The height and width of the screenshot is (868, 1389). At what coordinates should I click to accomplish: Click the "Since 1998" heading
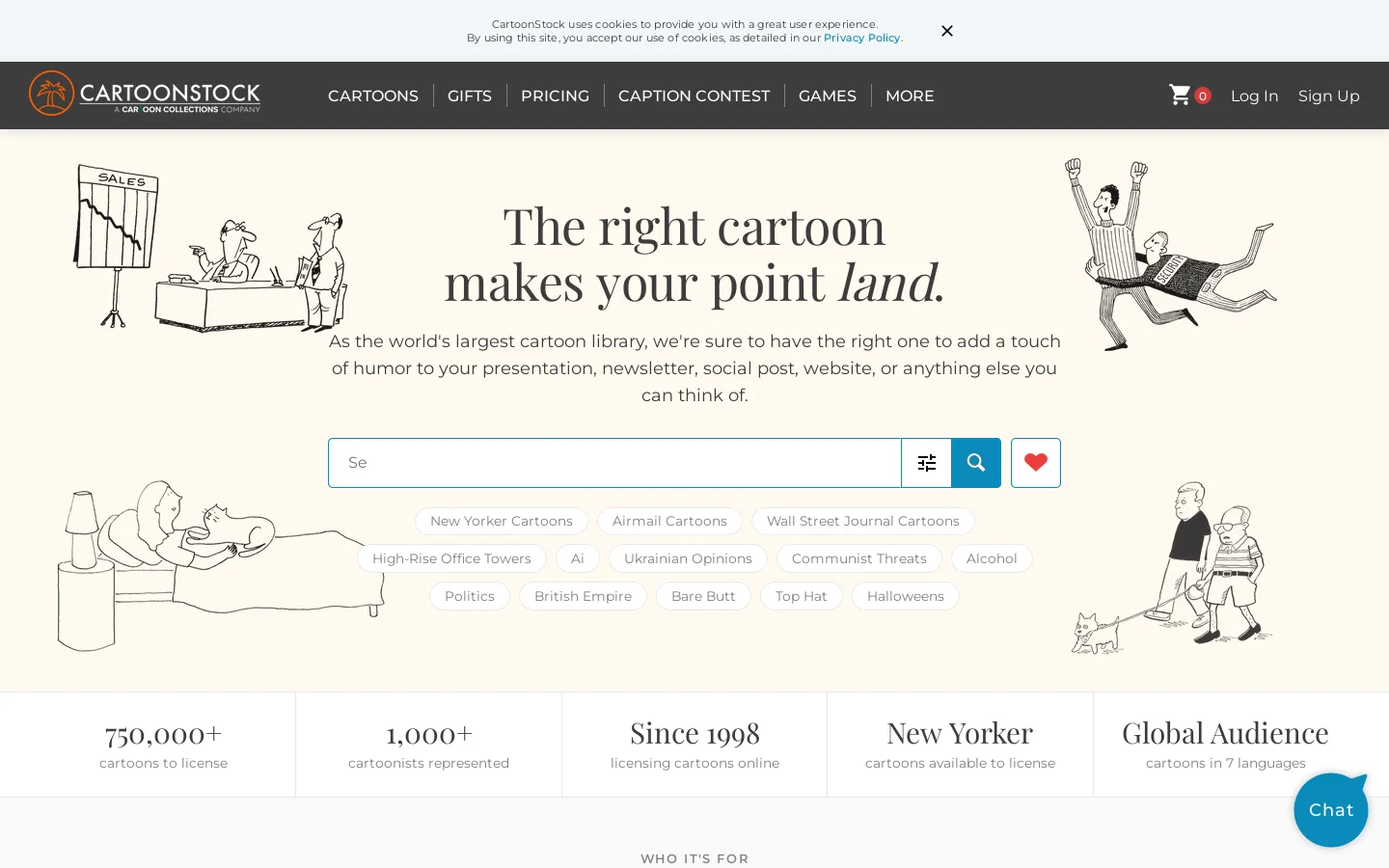(694, 734)
